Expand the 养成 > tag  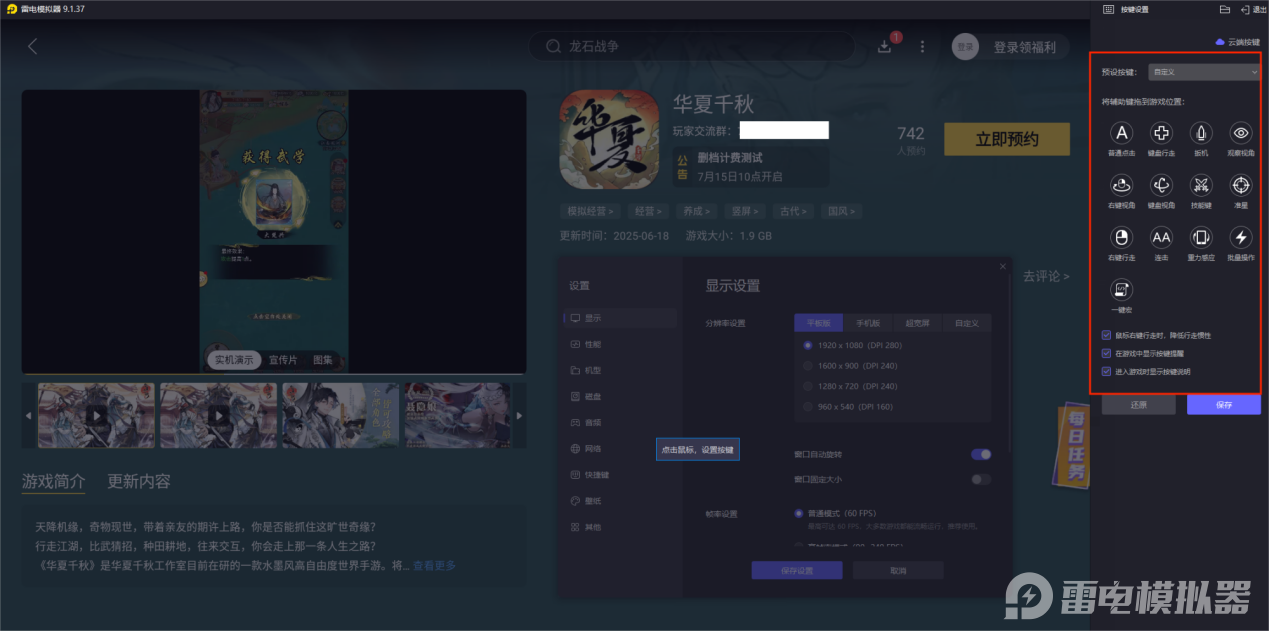tap(696, 211)
